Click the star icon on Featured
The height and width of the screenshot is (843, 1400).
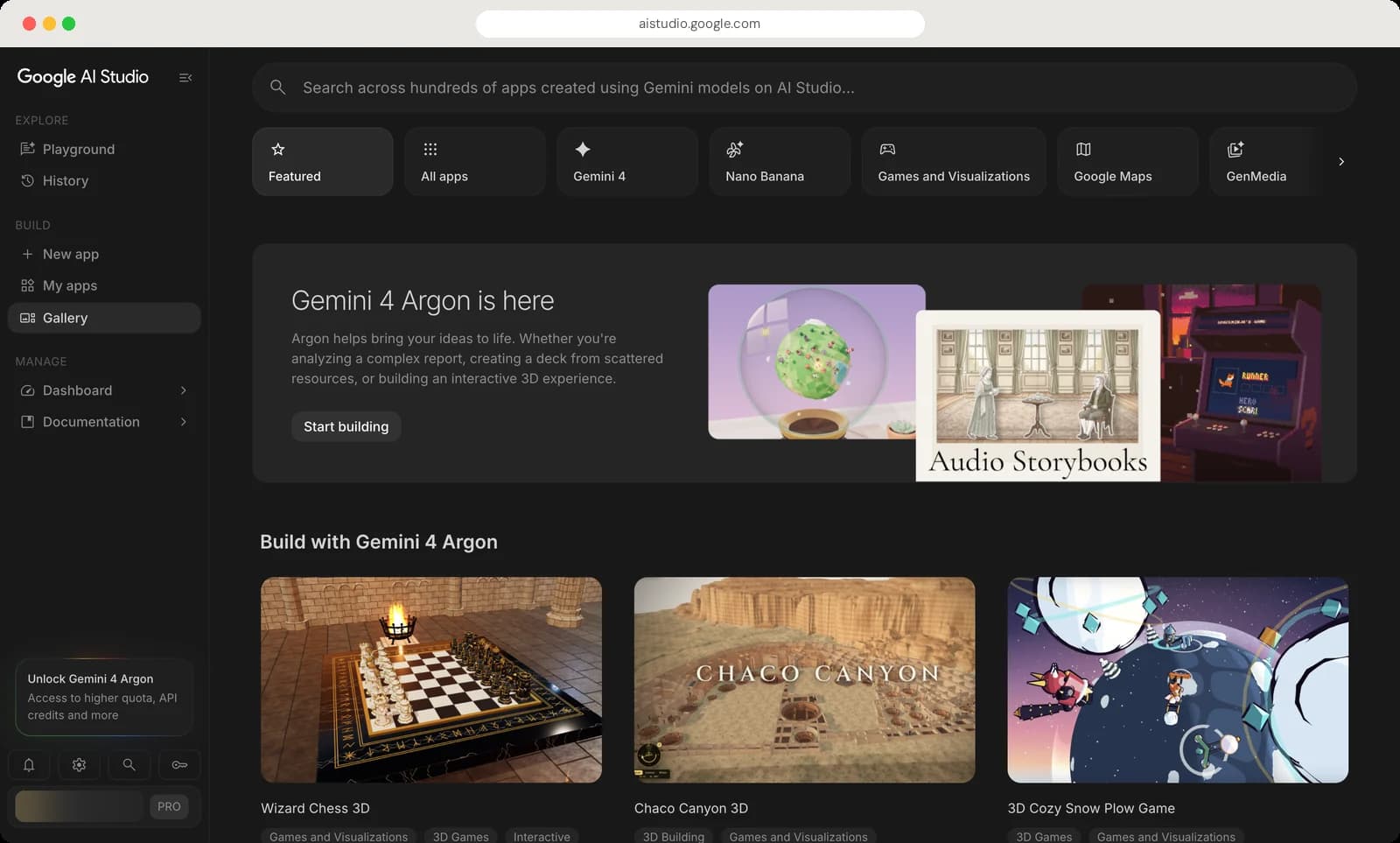tap(278, 150)
